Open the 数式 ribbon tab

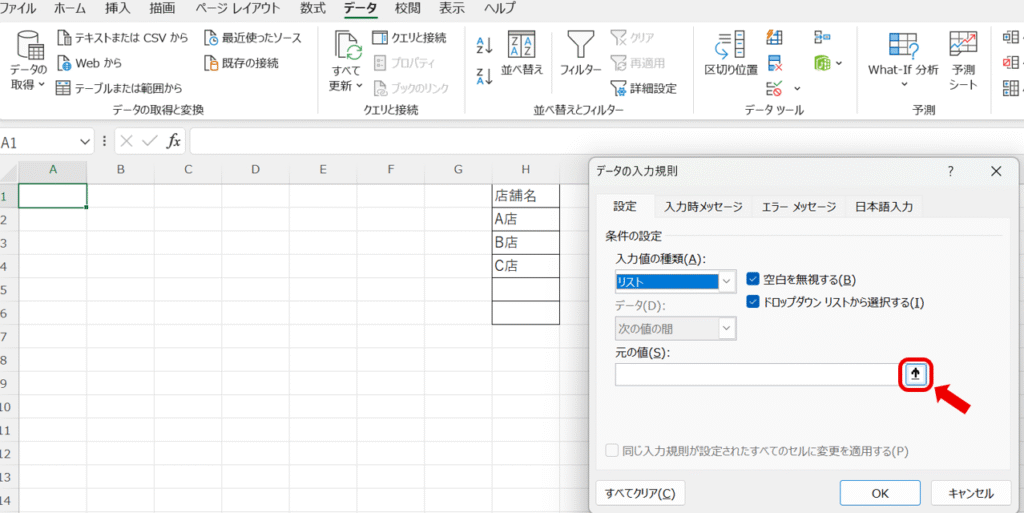pos(312,8)
